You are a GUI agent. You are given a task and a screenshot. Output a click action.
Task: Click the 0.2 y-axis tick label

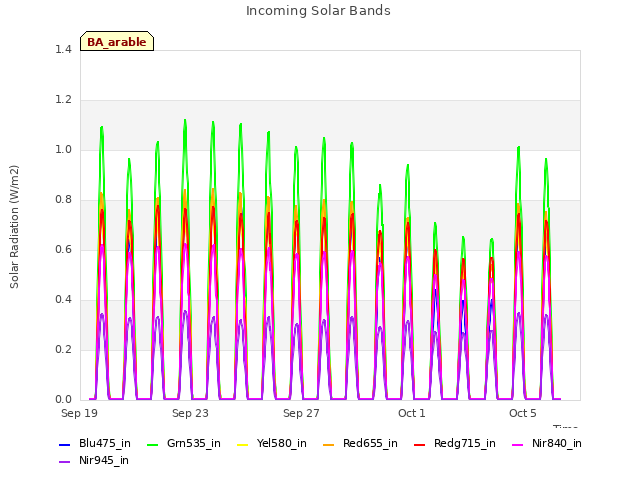63,349
